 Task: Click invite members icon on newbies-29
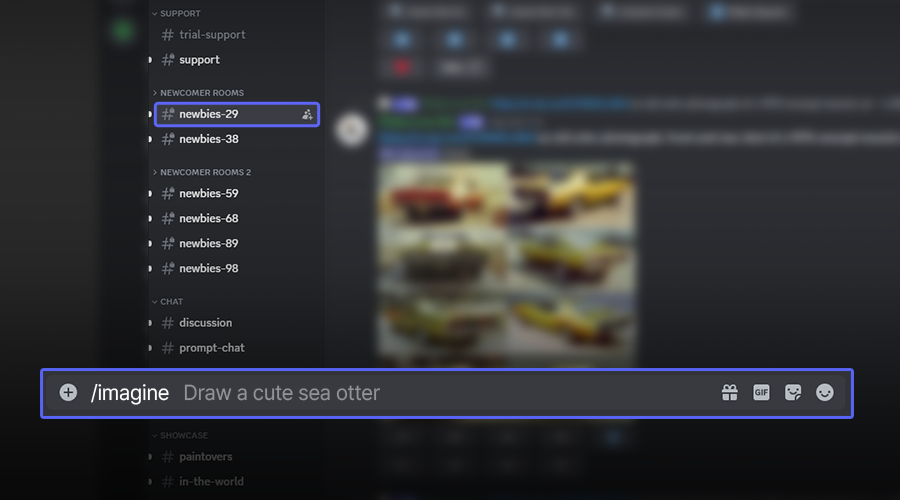pos(308,114)
